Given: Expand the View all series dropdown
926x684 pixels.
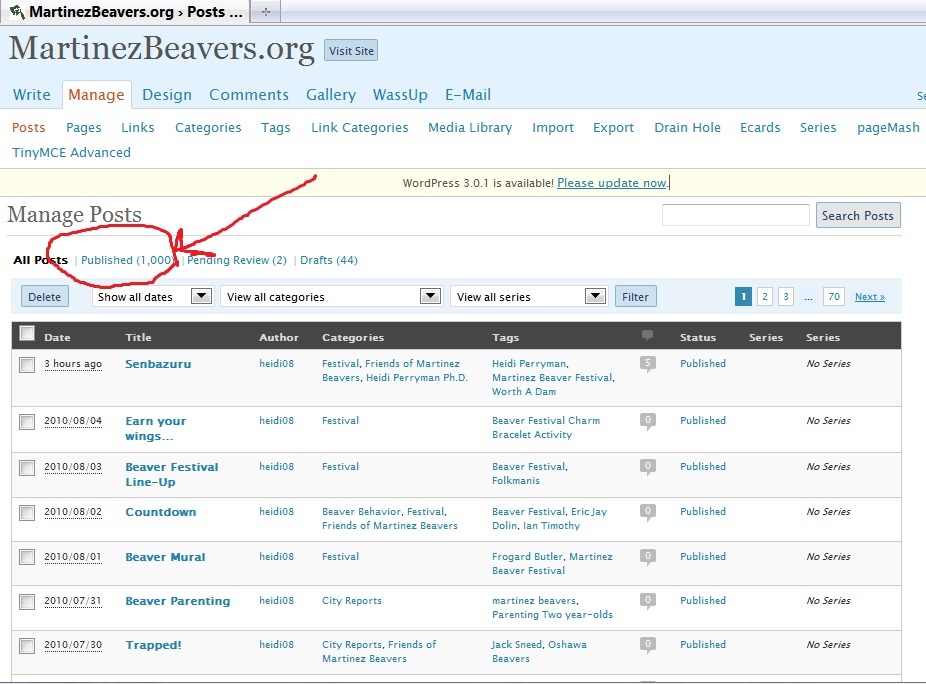Looking at the screenshot, I should click(x=529, y=297).
